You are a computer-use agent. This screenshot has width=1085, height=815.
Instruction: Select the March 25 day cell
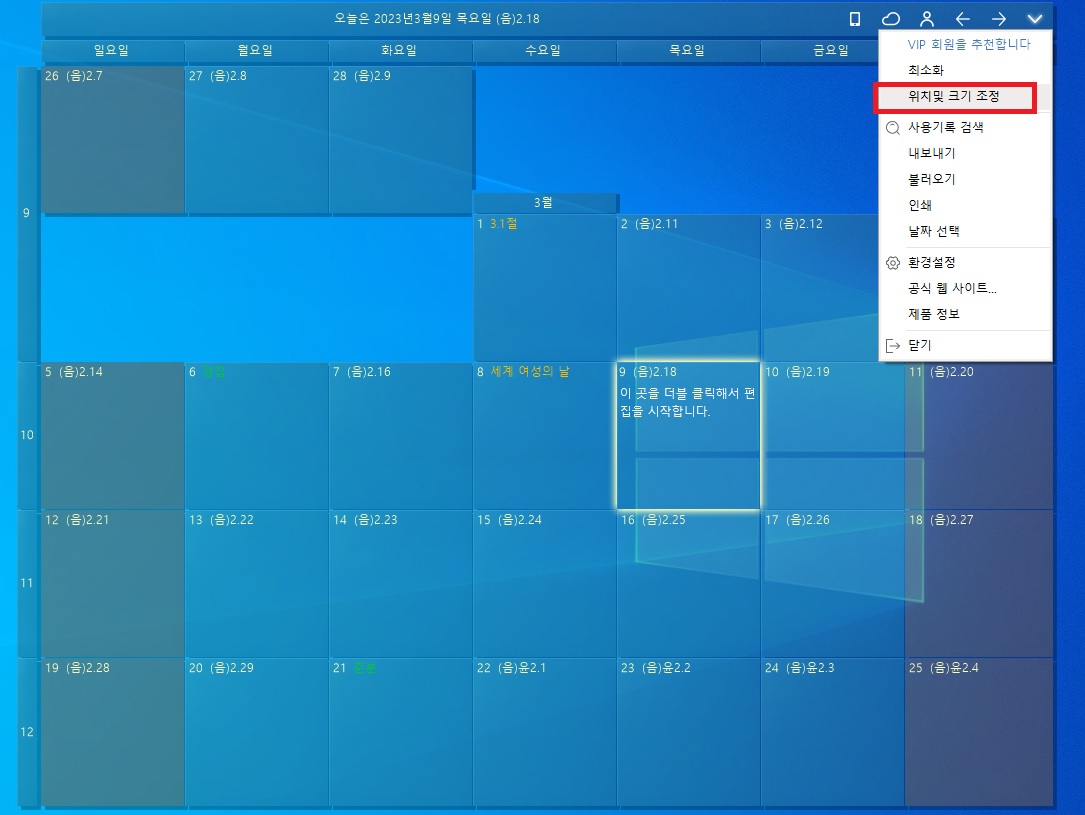(979, 732)
